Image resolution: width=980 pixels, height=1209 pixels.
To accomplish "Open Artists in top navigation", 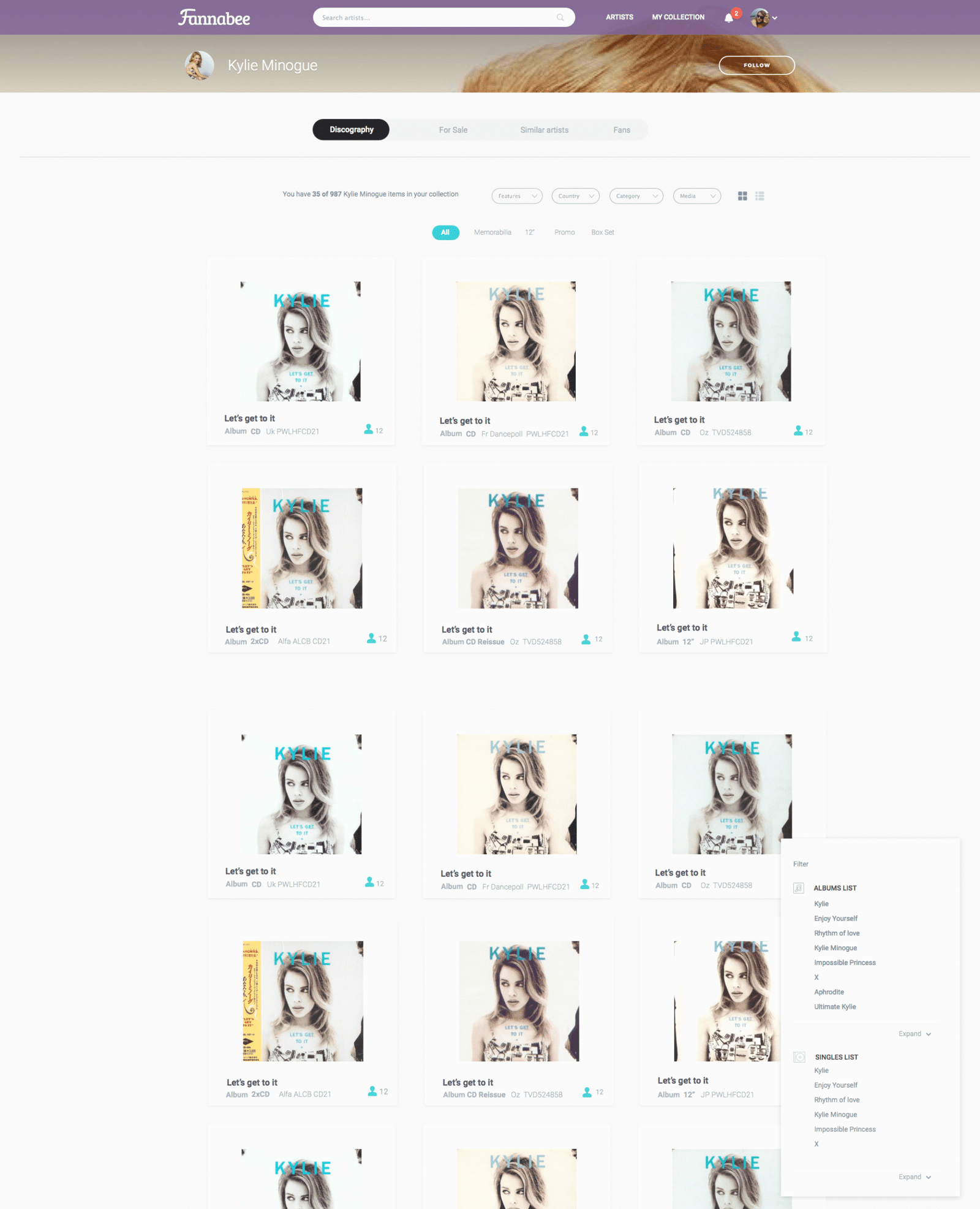I will click(620, 17).
